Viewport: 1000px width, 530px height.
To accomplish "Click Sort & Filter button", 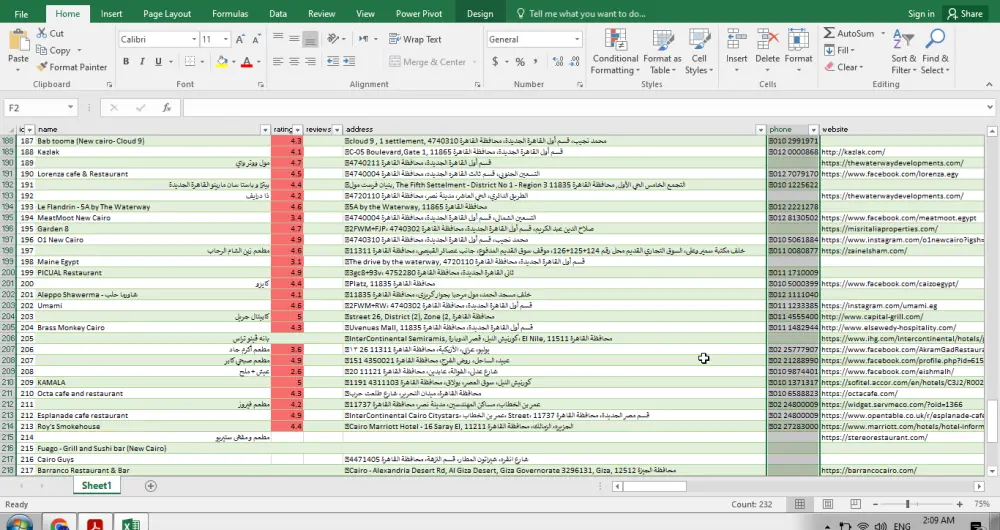I will coord(904,52).
